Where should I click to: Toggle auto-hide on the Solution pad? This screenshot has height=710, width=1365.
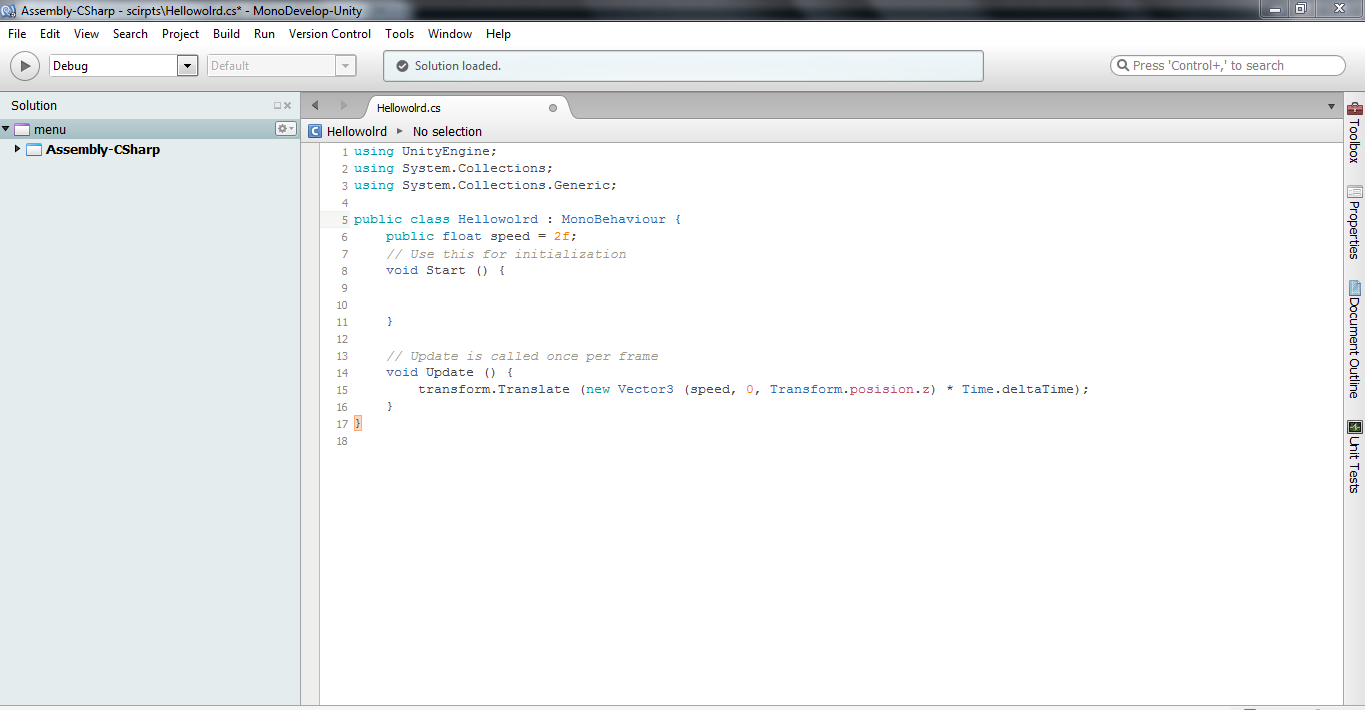(x=278, y=106)
